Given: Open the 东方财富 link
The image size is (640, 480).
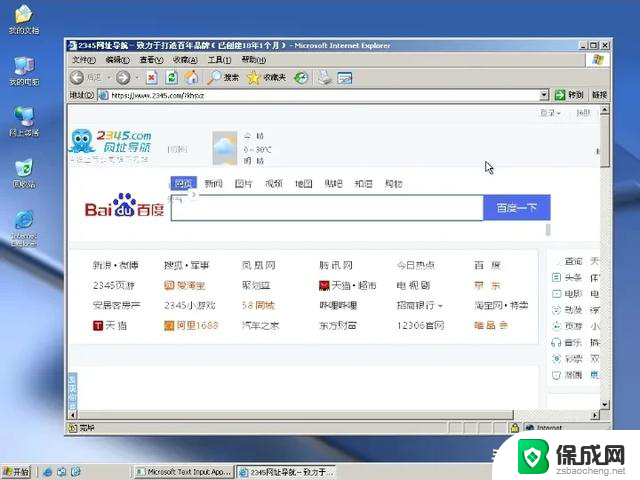Looking at the screenshot, I should click(338, 326).
